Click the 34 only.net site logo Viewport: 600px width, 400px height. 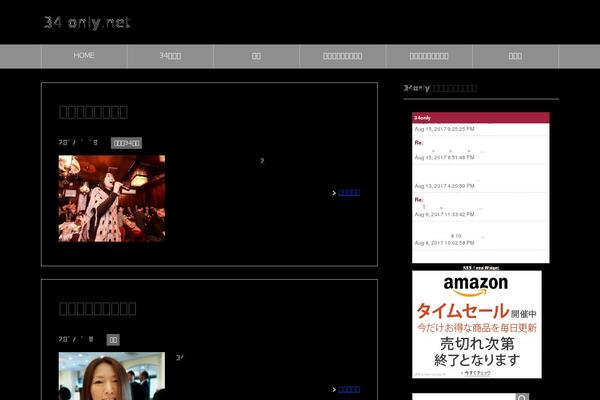tap(87, 23)
